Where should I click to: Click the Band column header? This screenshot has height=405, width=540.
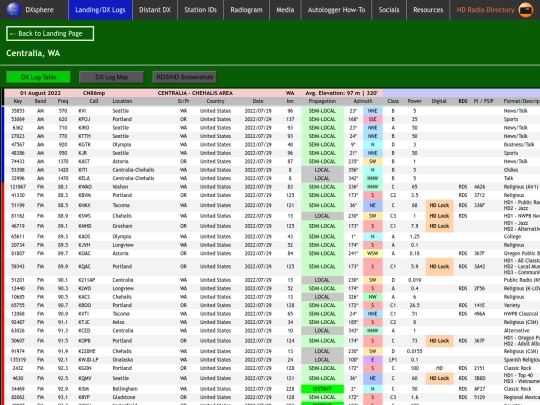40,101
